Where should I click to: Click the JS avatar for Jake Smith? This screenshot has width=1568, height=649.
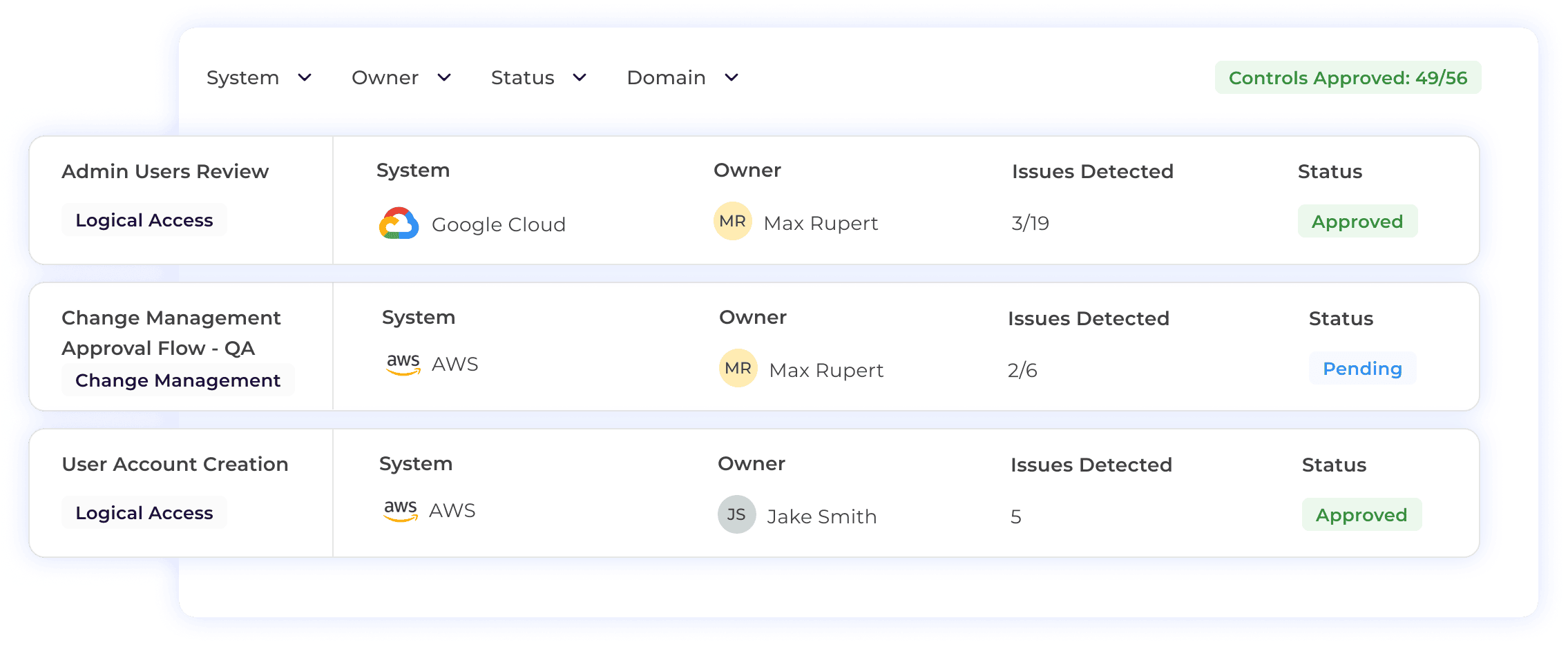point(737,514)
